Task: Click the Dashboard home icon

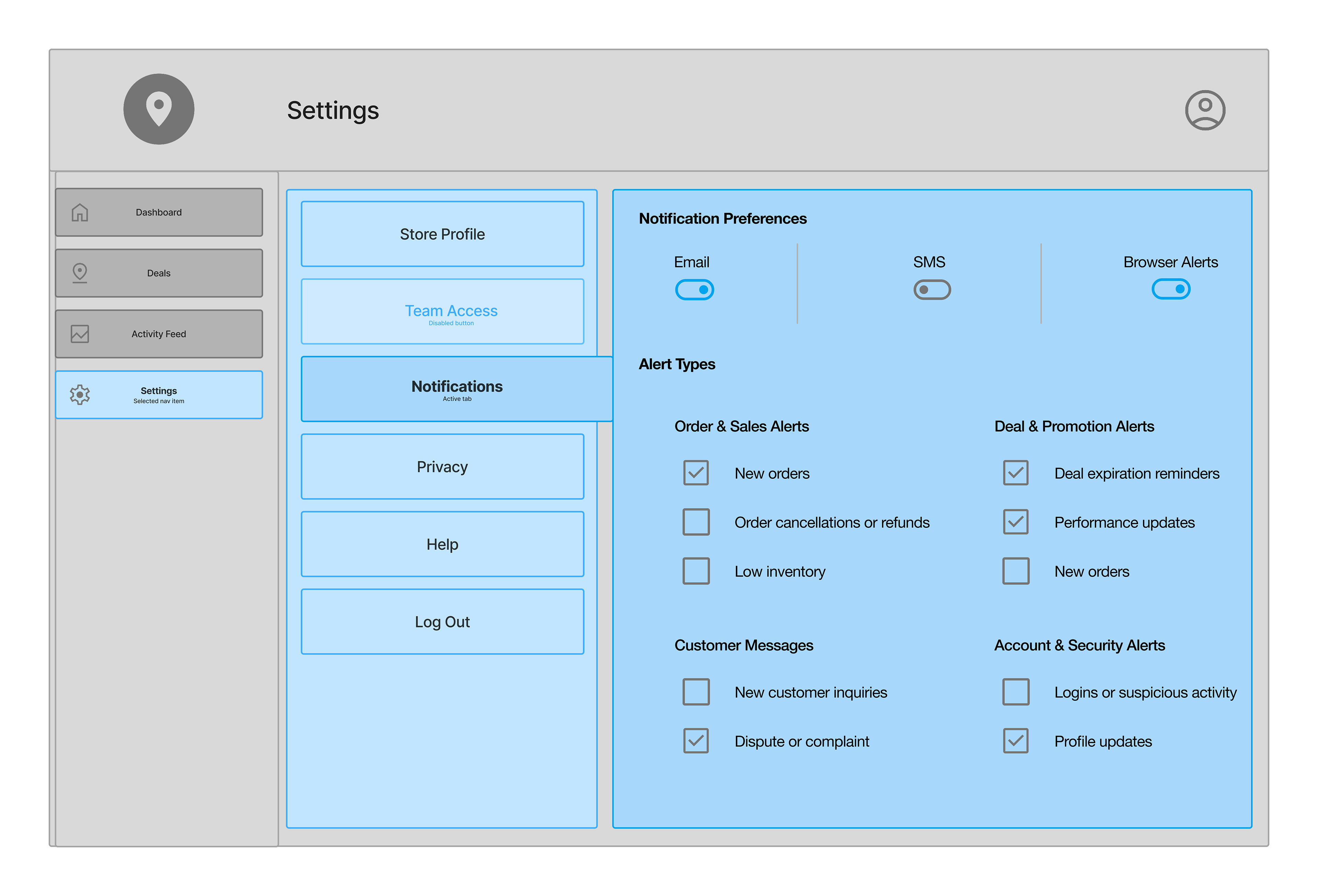Action: (x=80, y=213)
